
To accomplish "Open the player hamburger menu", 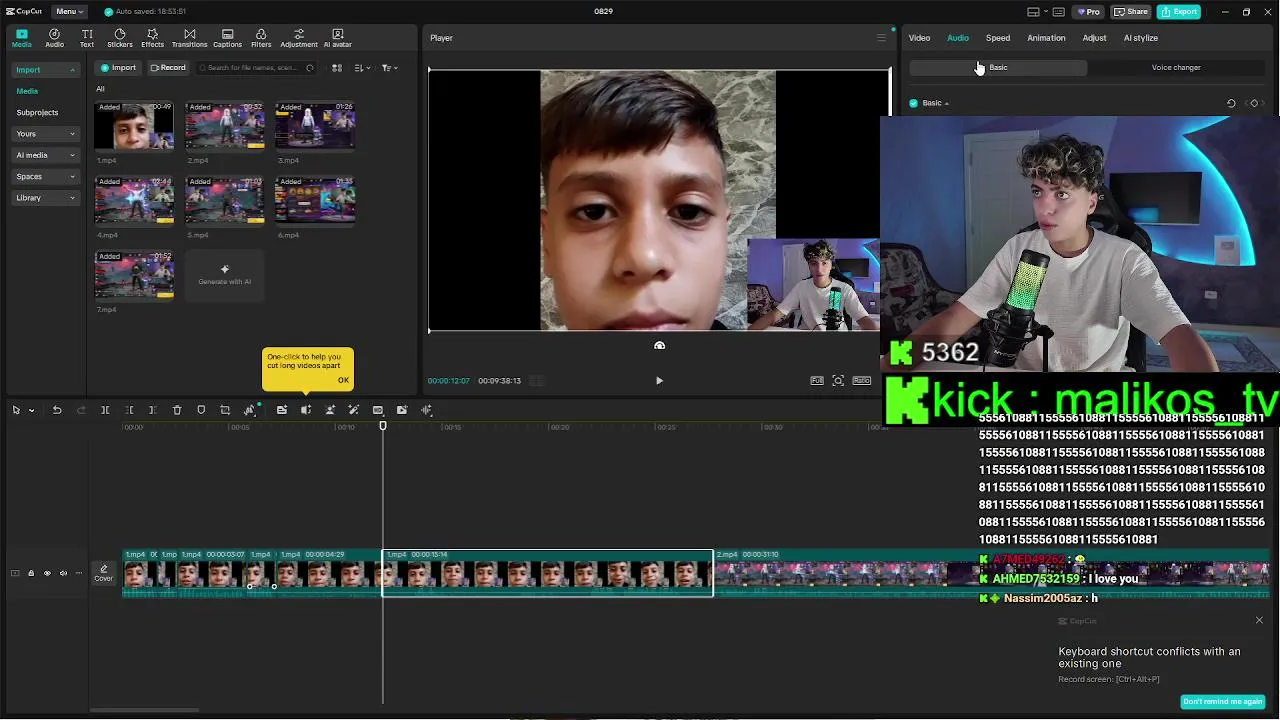I will tap(881, 38).
